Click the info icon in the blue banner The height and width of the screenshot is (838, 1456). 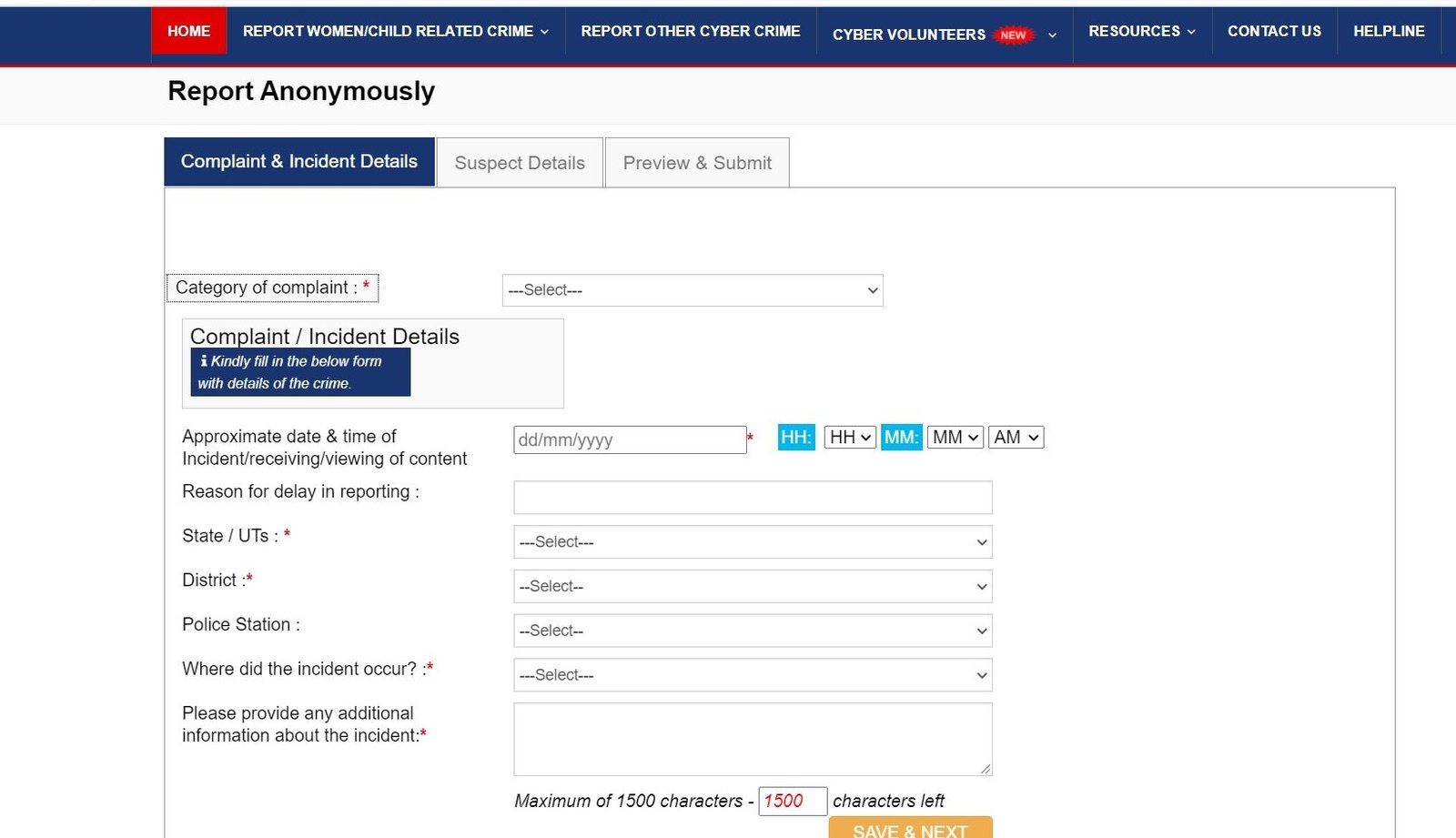coord(204,361)
